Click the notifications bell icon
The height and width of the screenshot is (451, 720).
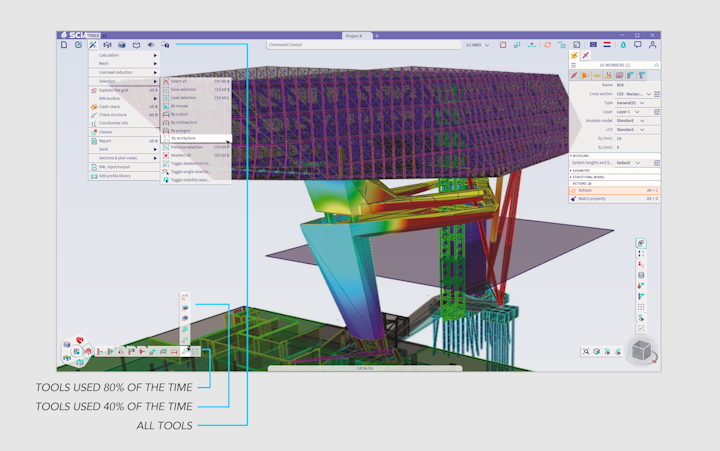(622, 45)
